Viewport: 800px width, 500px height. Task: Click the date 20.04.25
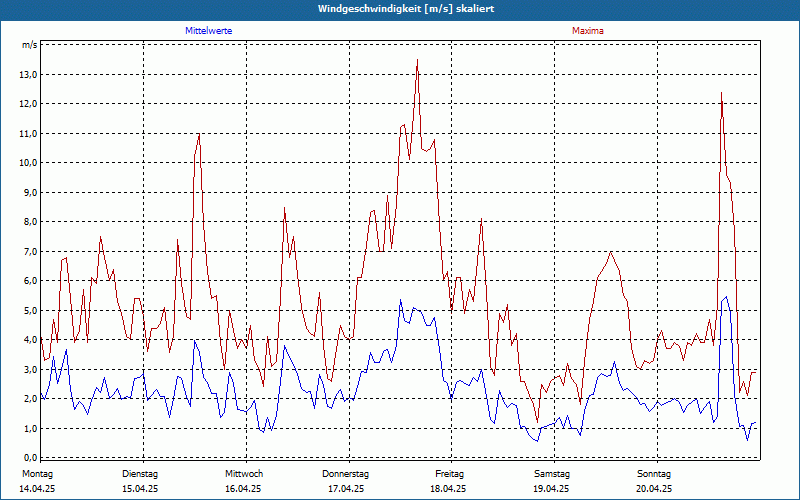click(x=654, y=489)
